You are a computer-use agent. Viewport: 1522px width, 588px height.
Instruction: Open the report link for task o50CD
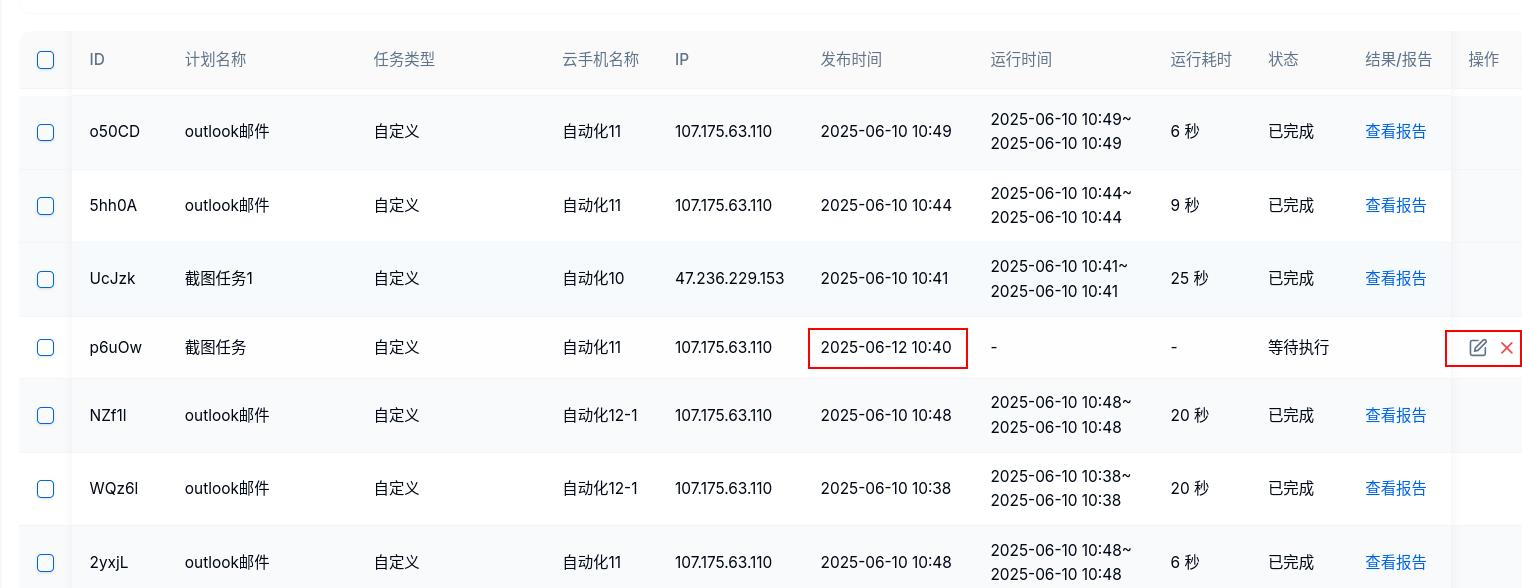[x=1395, y=132]
